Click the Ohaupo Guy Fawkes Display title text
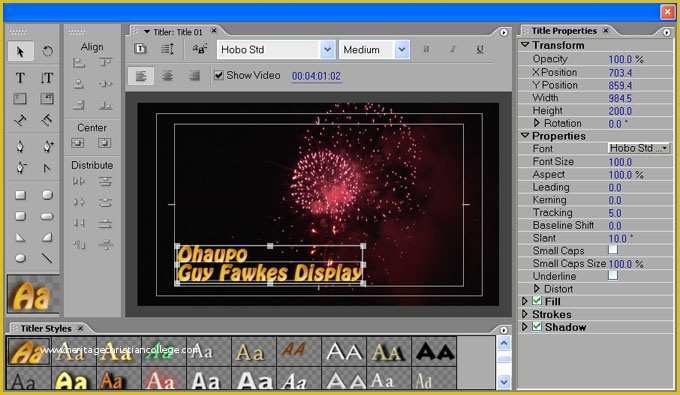This screenshot has height=395, width=680. (x=269, y=265)
